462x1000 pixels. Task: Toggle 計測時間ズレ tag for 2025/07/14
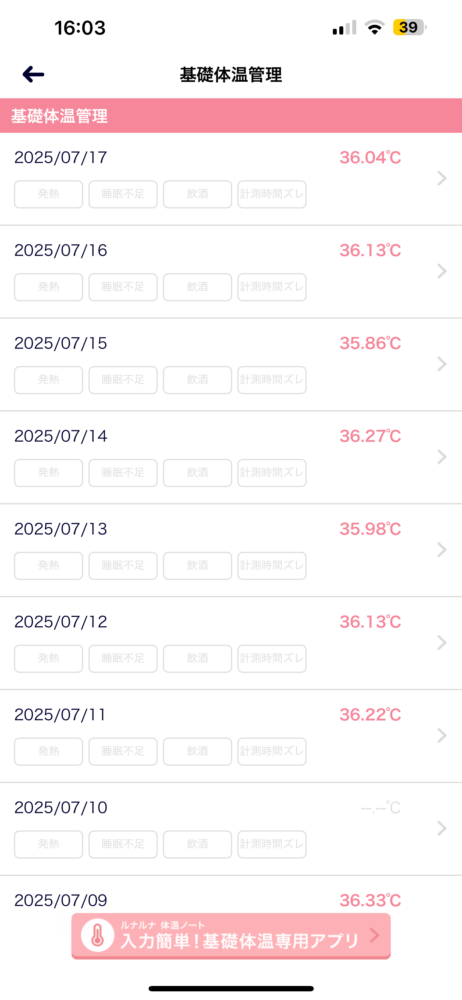[x=272, y=473]
